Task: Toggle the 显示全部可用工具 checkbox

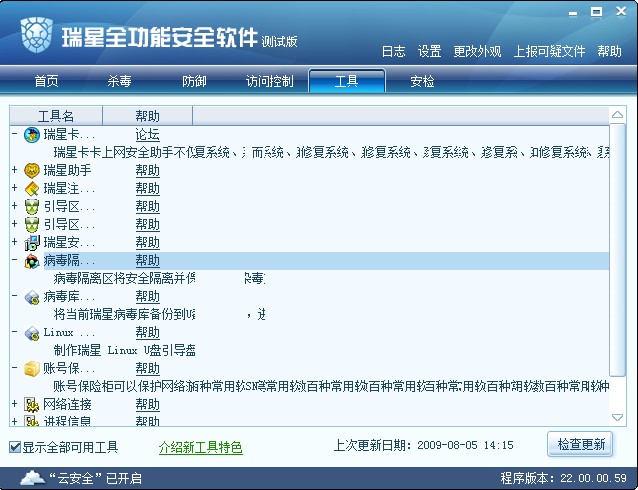Action: point(15,447)
